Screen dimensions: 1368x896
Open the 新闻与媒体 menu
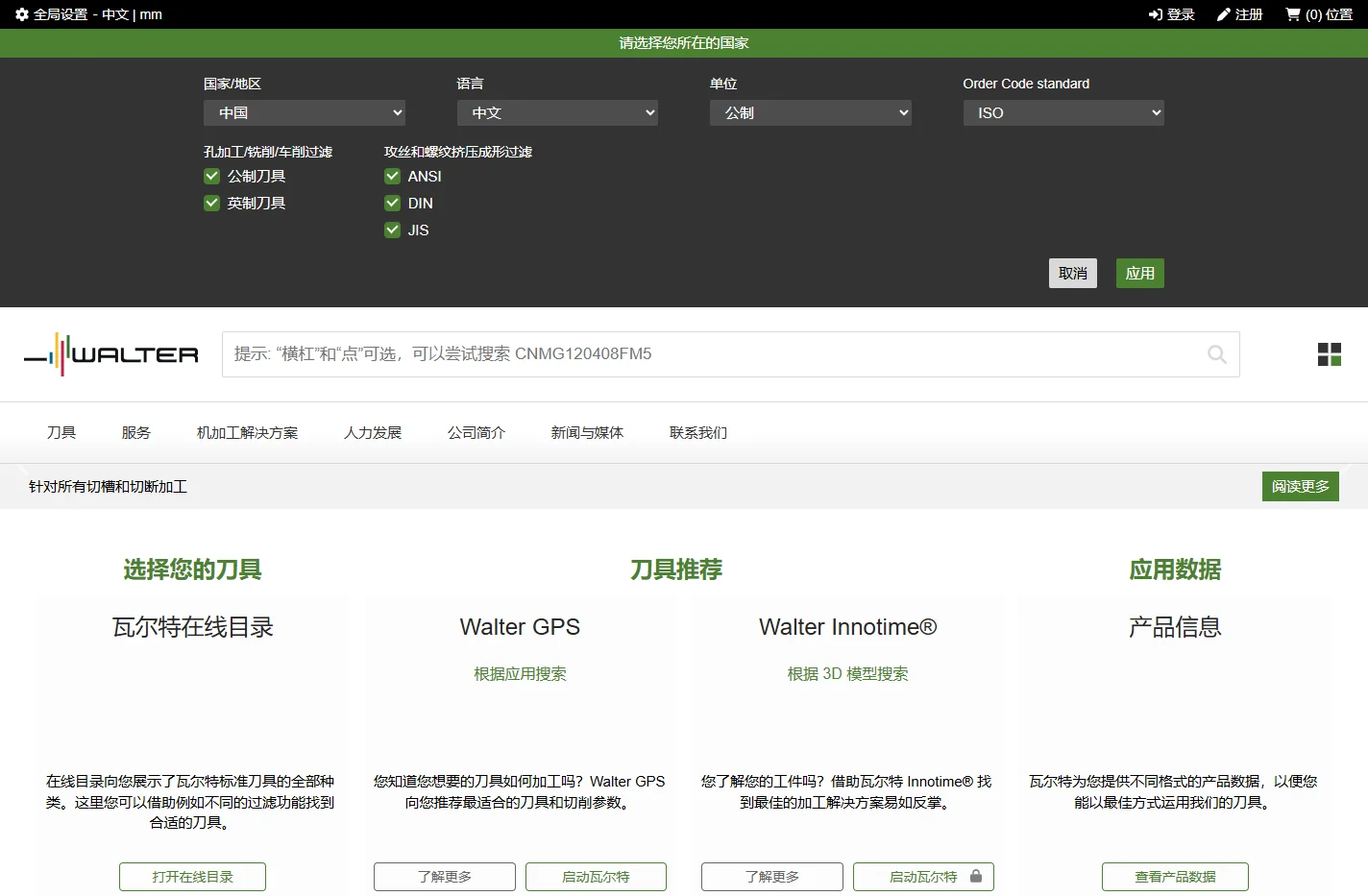click(x=587, y=432)
